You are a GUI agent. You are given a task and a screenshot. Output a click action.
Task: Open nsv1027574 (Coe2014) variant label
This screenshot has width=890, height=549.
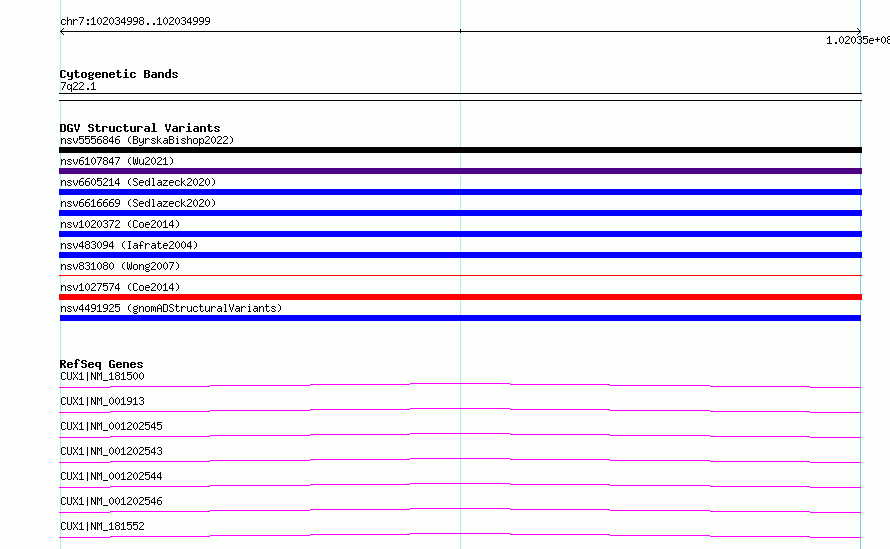pyautogui.click(x=120, y=287)
